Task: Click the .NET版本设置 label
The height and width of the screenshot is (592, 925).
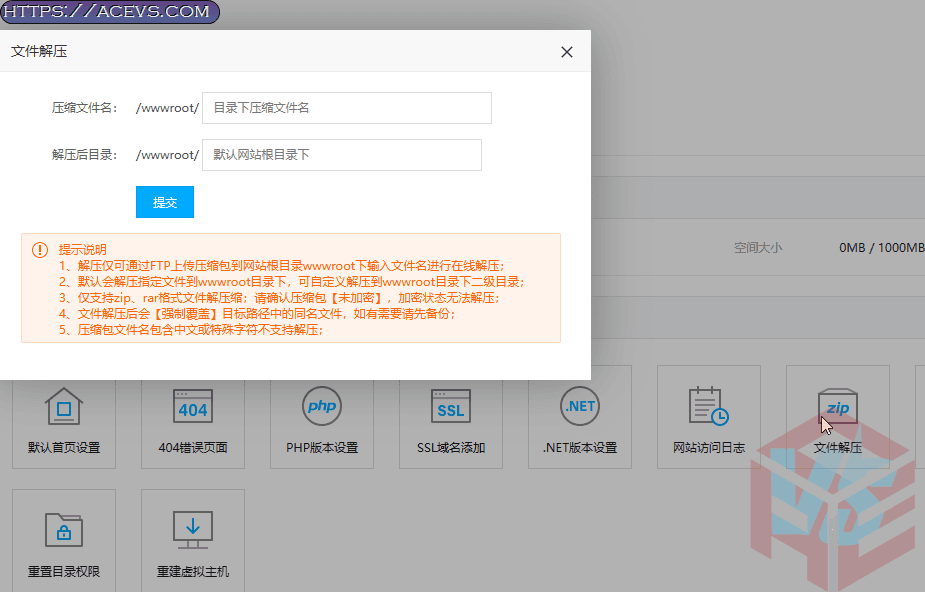Action: pyautogui.click(x=580, y=448)
